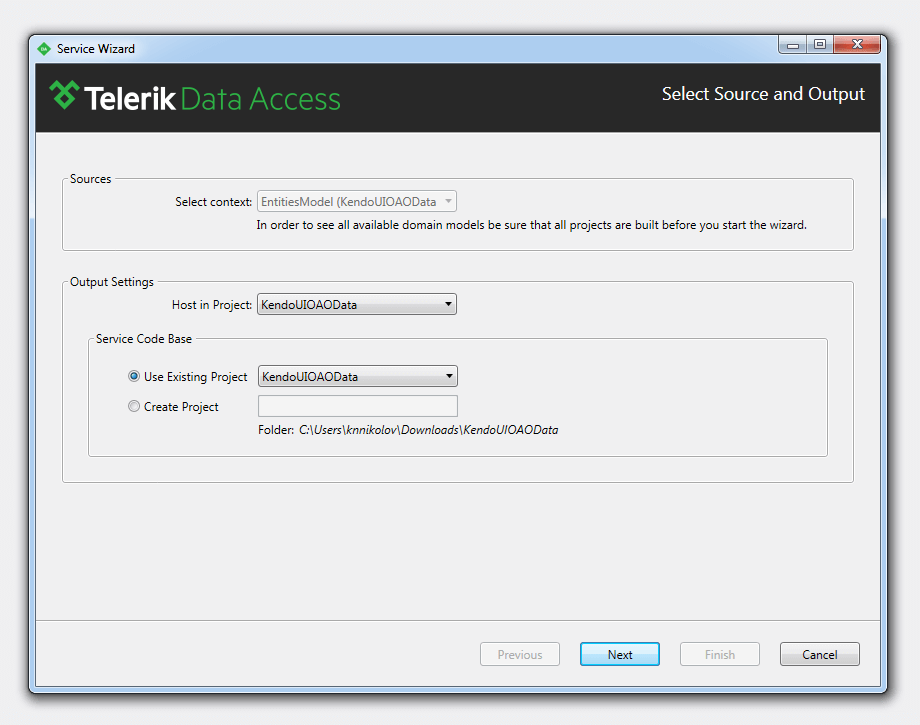This screenshot has height=725, width=920.
Task: Open the Select context dropdown
Action: 357,201
